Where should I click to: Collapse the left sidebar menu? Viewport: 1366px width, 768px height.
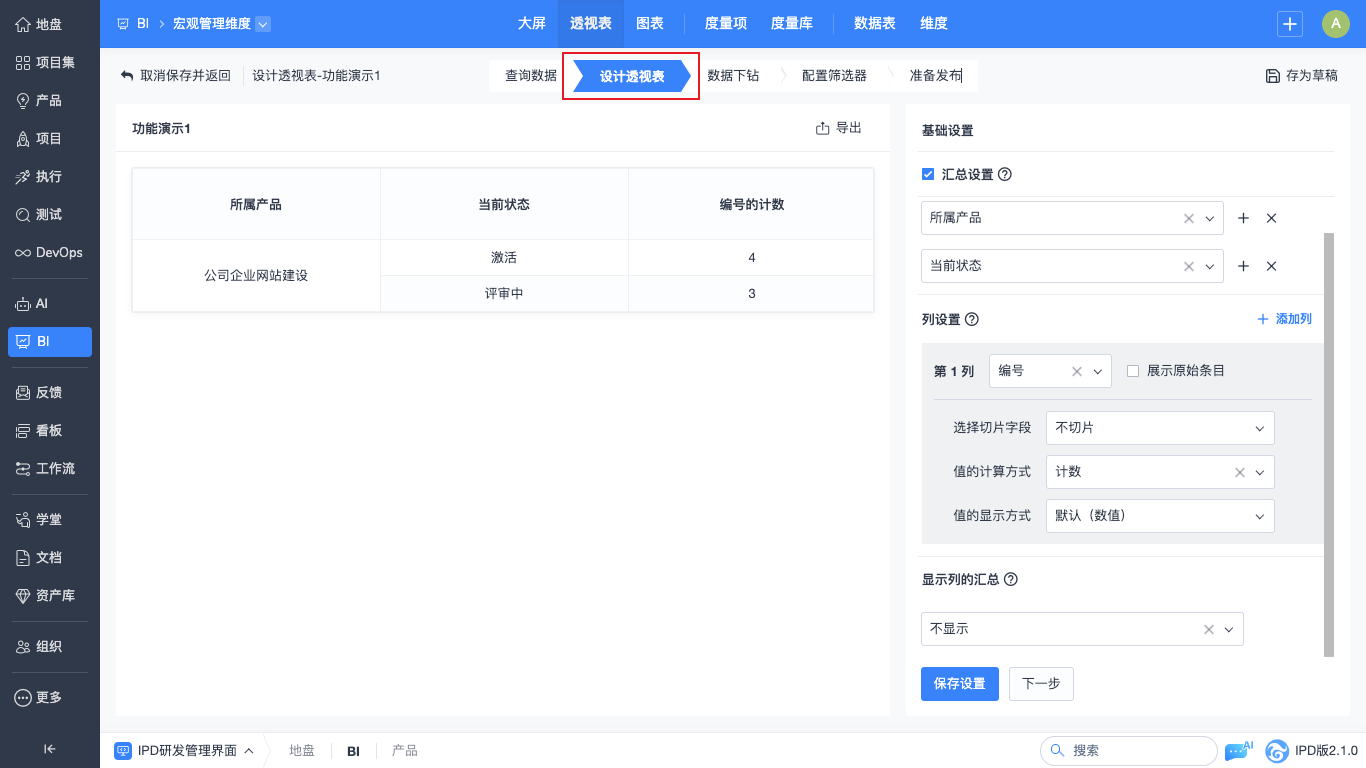coord(49,749)
